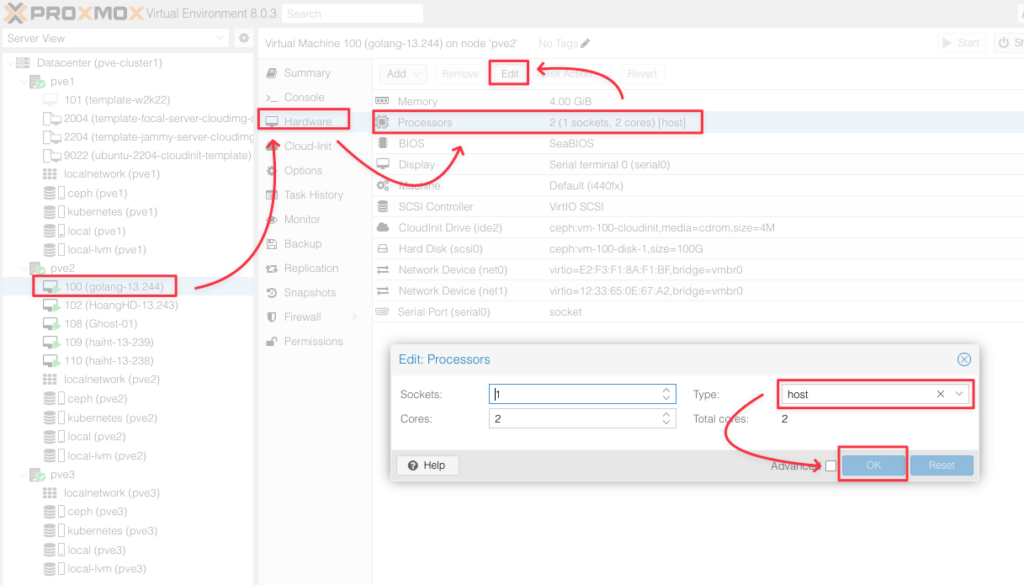Viewport: 1024px width, 585px height.
Task: Open the Cloud-Init tab
Action: [306, 146]
